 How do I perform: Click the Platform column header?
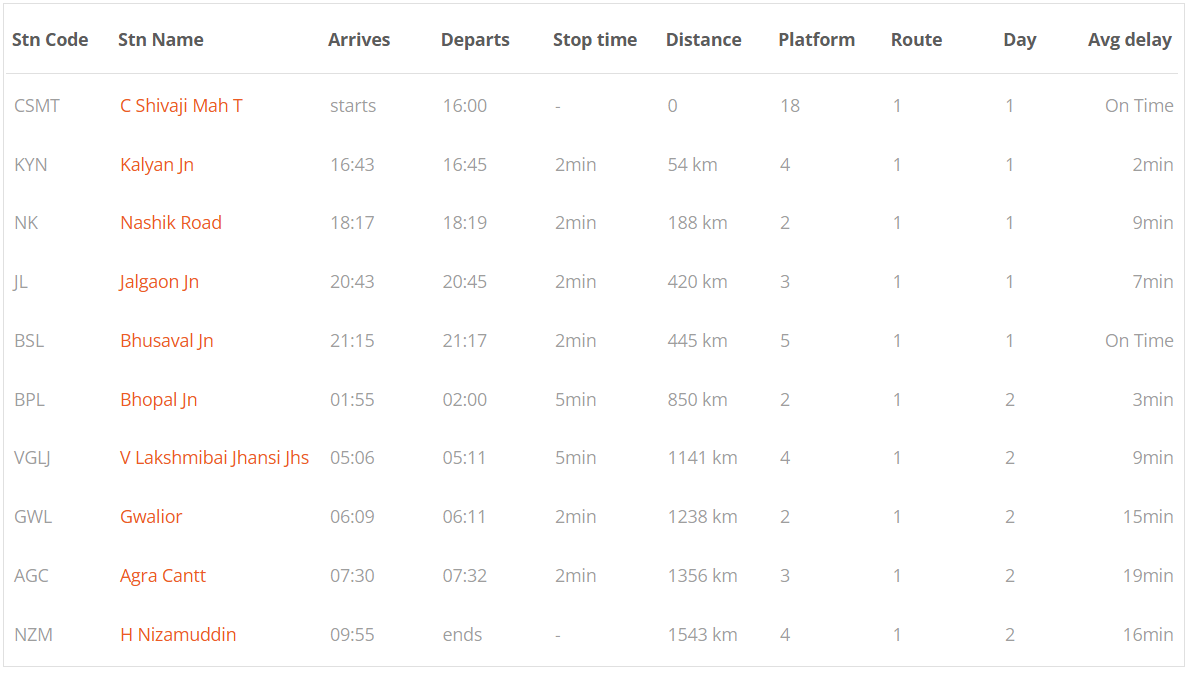click(816, 40)
